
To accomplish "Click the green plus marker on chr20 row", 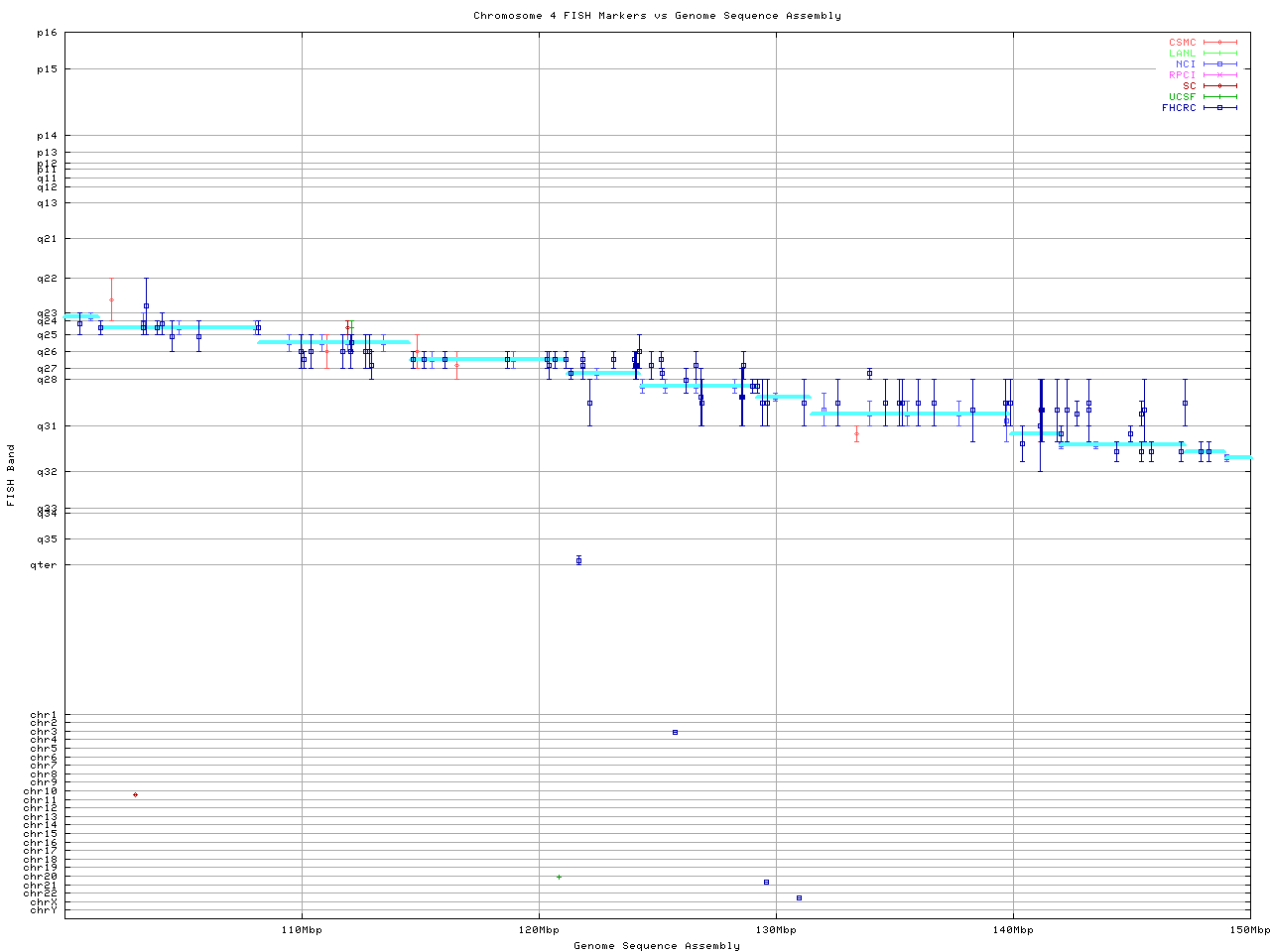I will [559, 877].
